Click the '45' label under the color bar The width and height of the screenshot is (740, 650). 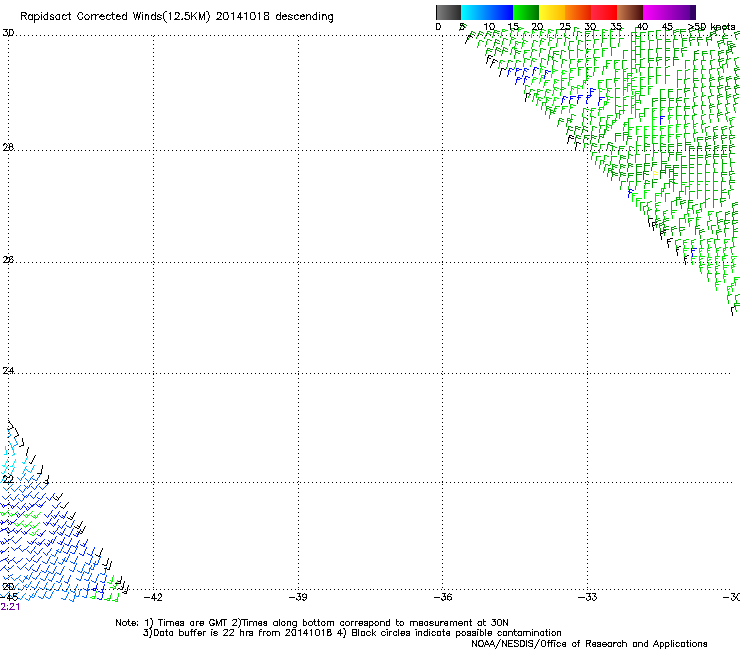point(667,27)
